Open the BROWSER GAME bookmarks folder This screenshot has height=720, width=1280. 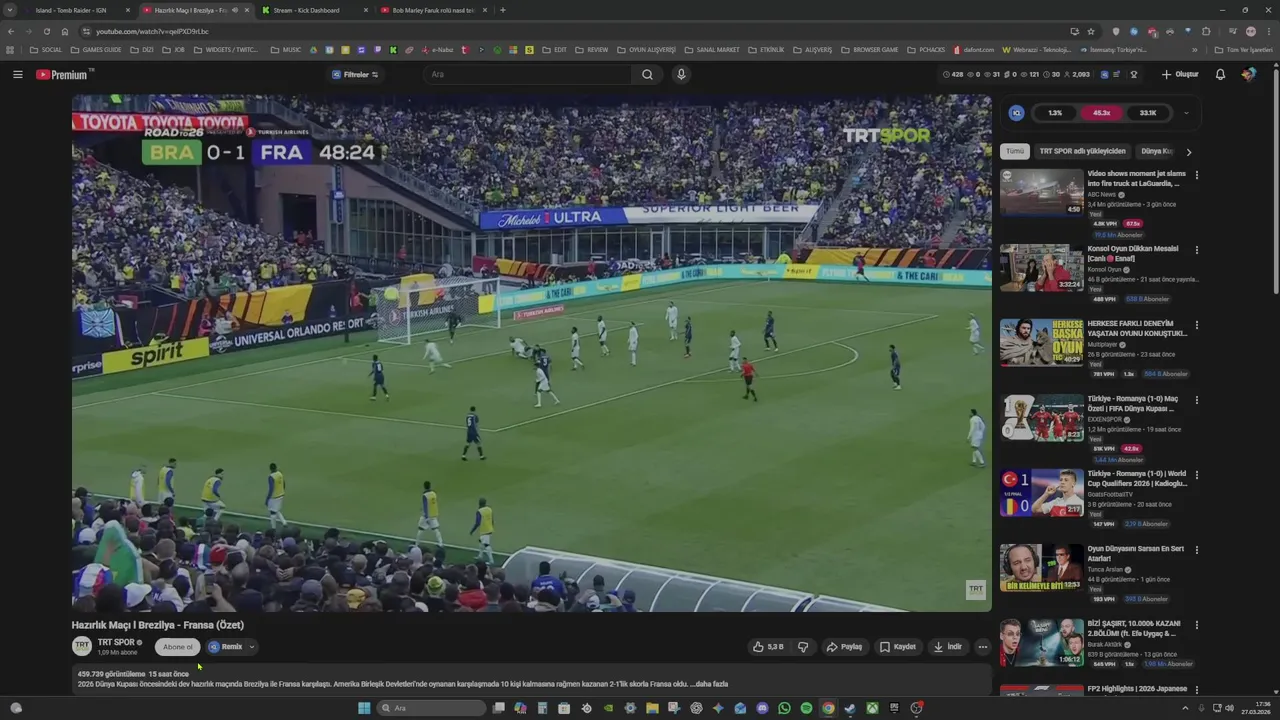[x=870, y=49]
